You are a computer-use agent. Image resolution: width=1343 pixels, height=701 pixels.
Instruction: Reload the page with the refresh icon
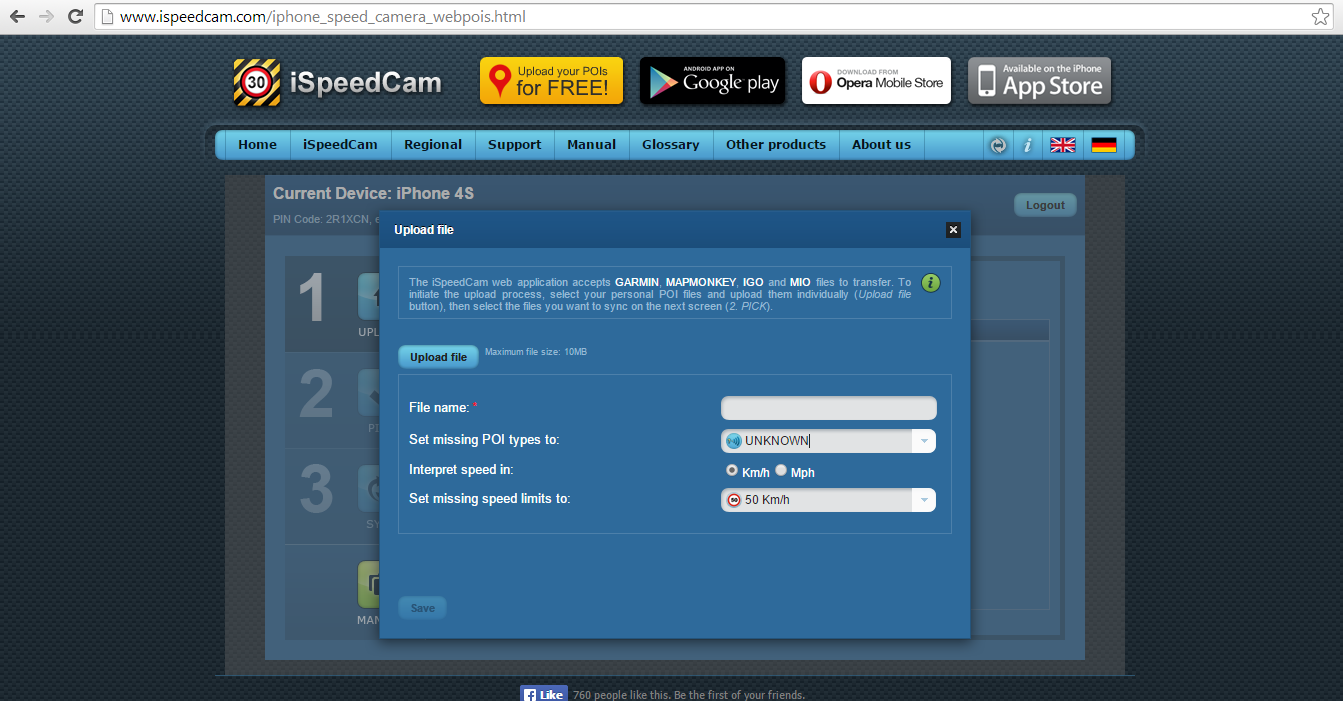[75, 17]
